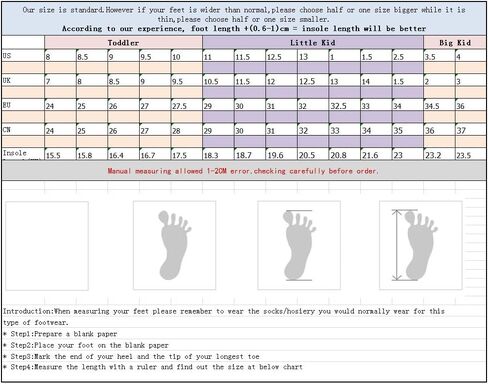Select the foot image with toe and heel marks
The height and width of the screenshot is (384, 488).
coord(299,245)
